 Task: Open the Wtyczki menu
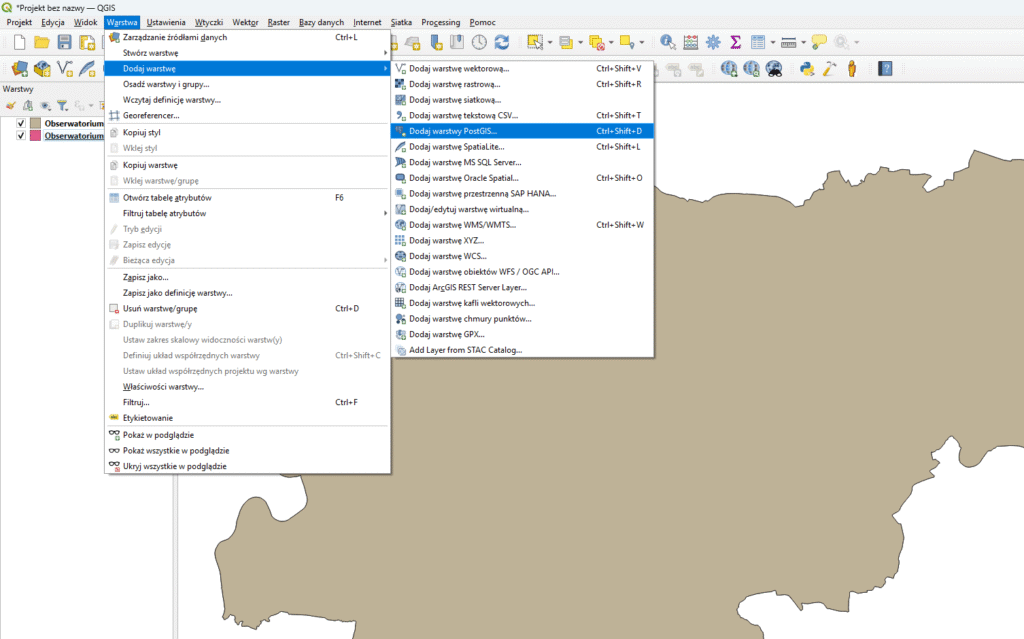point(209,22)
